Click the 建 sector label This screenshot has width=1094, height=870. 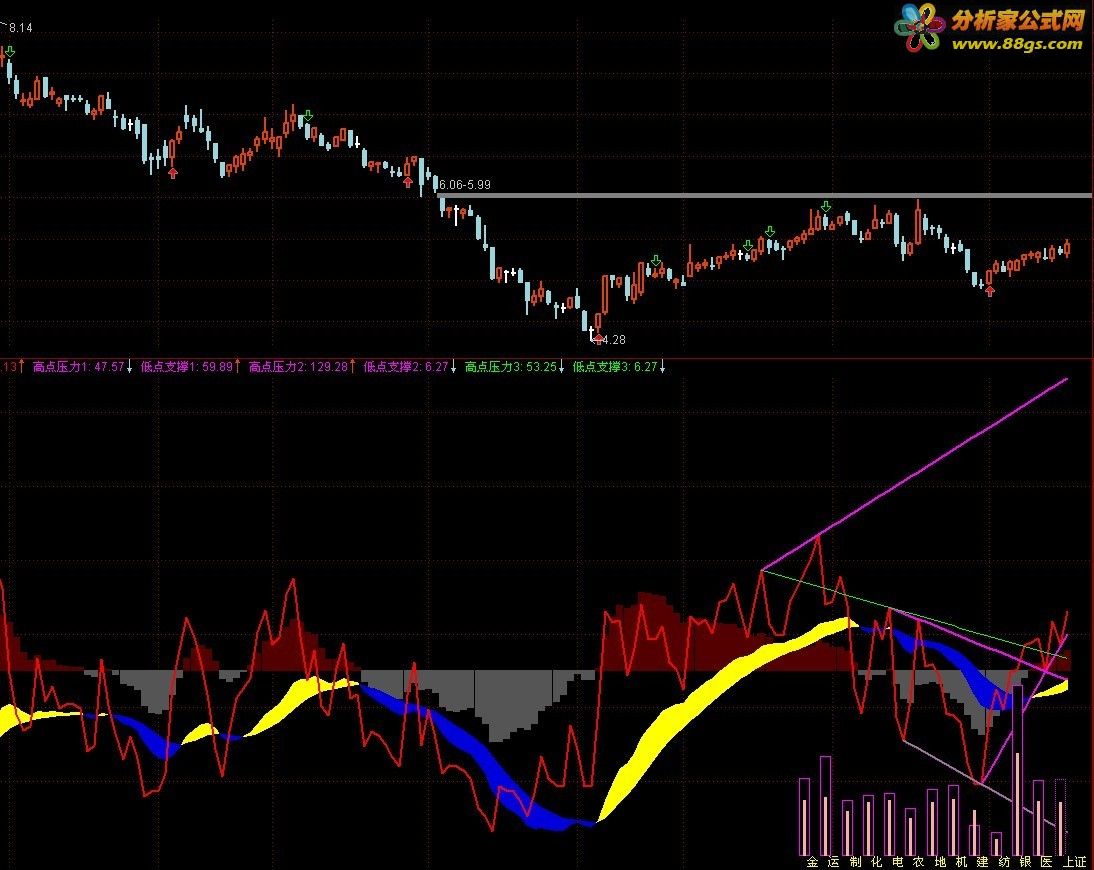(x=983, y=862)
